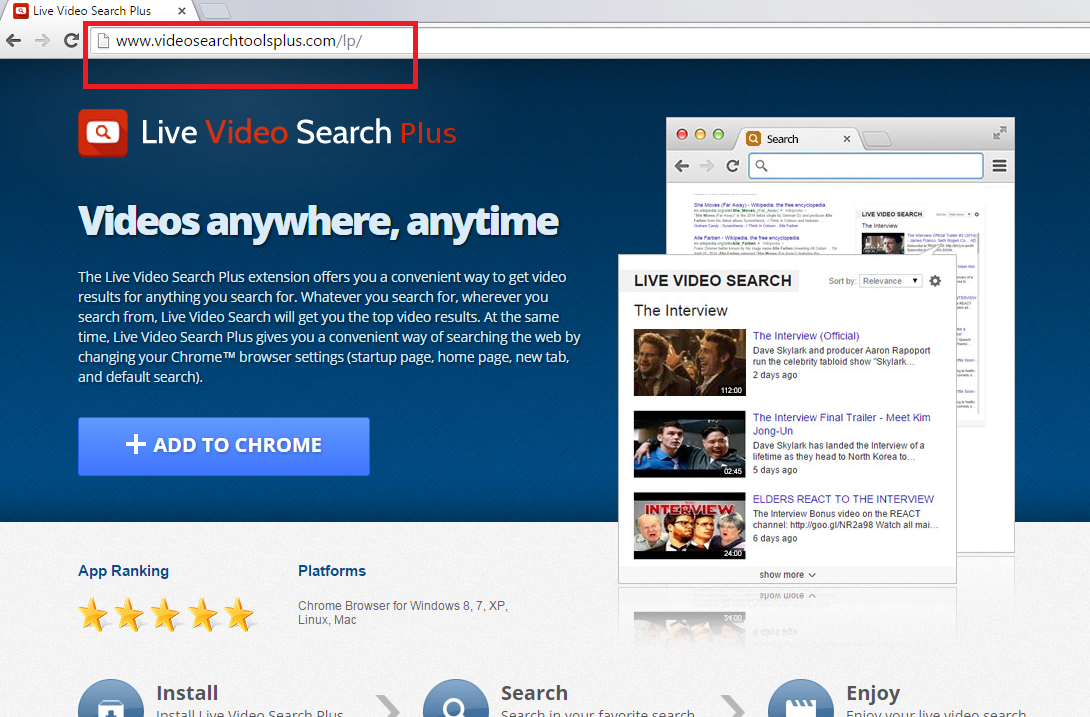The image size is (1090, 717).
Task: Expand results with show more
Action: tap(787, 575)
